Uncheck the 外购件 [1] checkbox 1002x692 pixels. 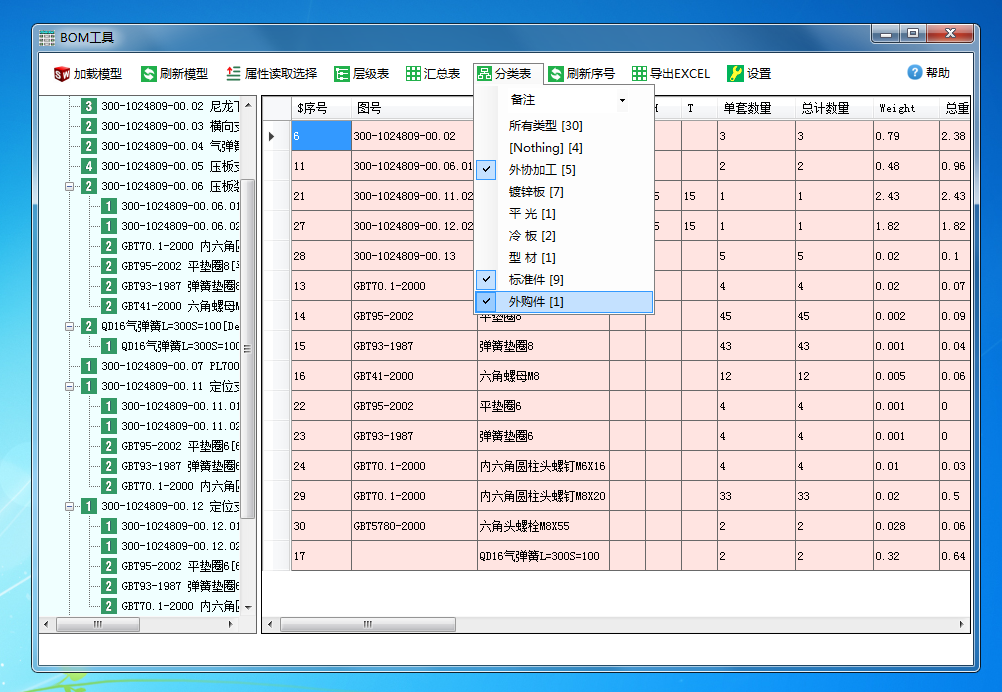pyautogui.click(x=485, y=301)
